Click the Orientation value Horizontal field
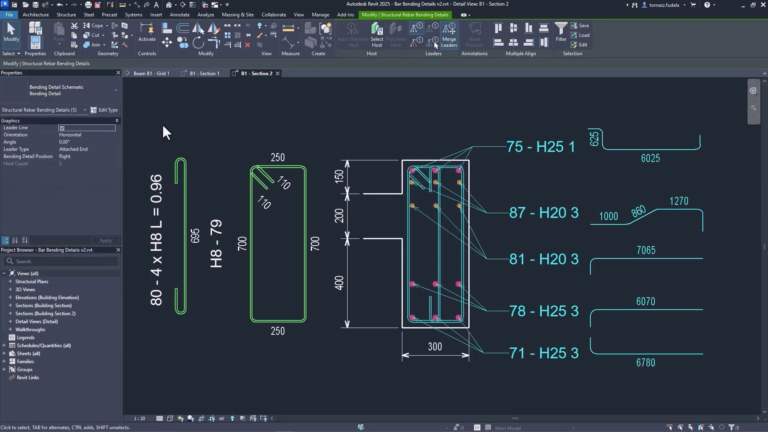The height and width of the screenshot is (432, 768). tap(87, 135)
